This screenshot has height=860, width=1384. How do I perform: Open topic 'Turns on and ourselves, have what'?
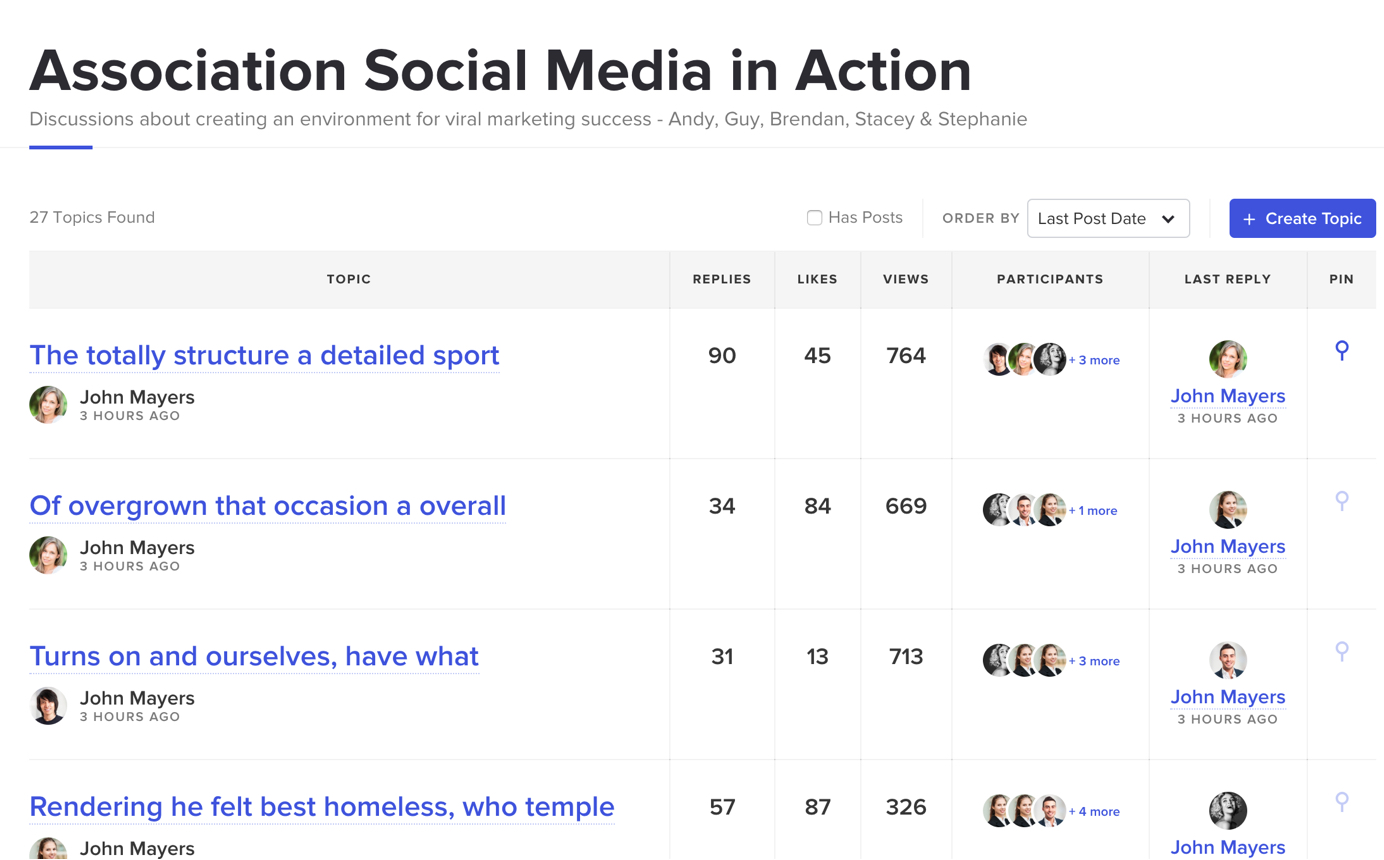(254, 656)
